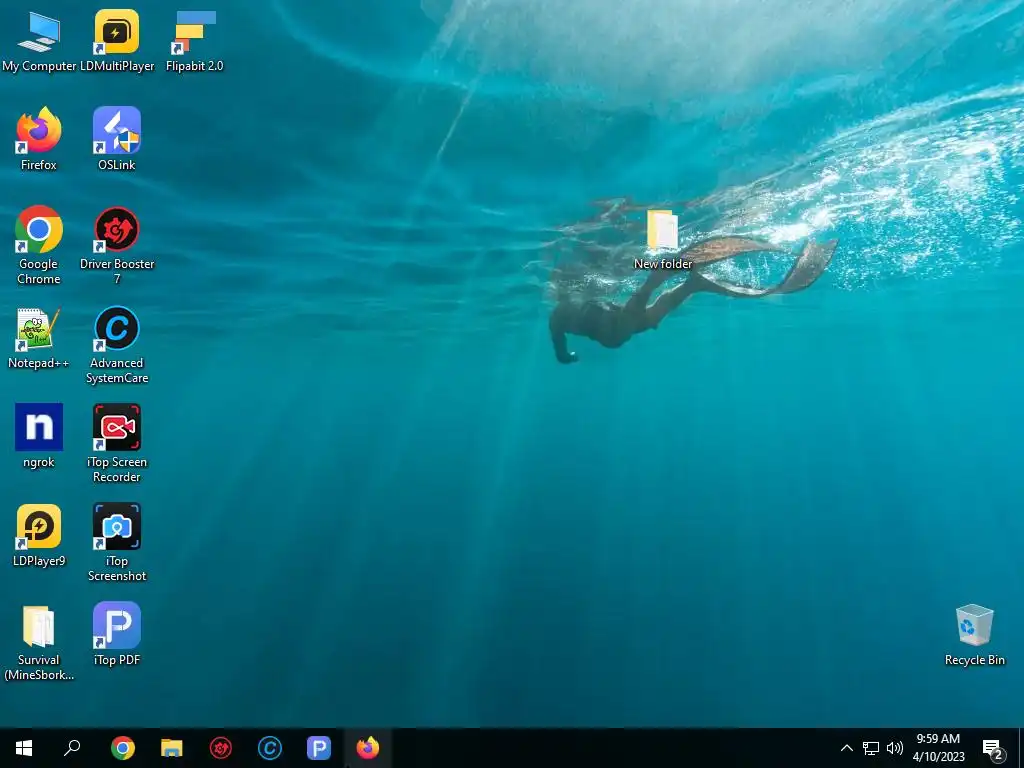Open the clock showing 9:59 AM
Screen dimensions: 1024x768
coord(938,748)
